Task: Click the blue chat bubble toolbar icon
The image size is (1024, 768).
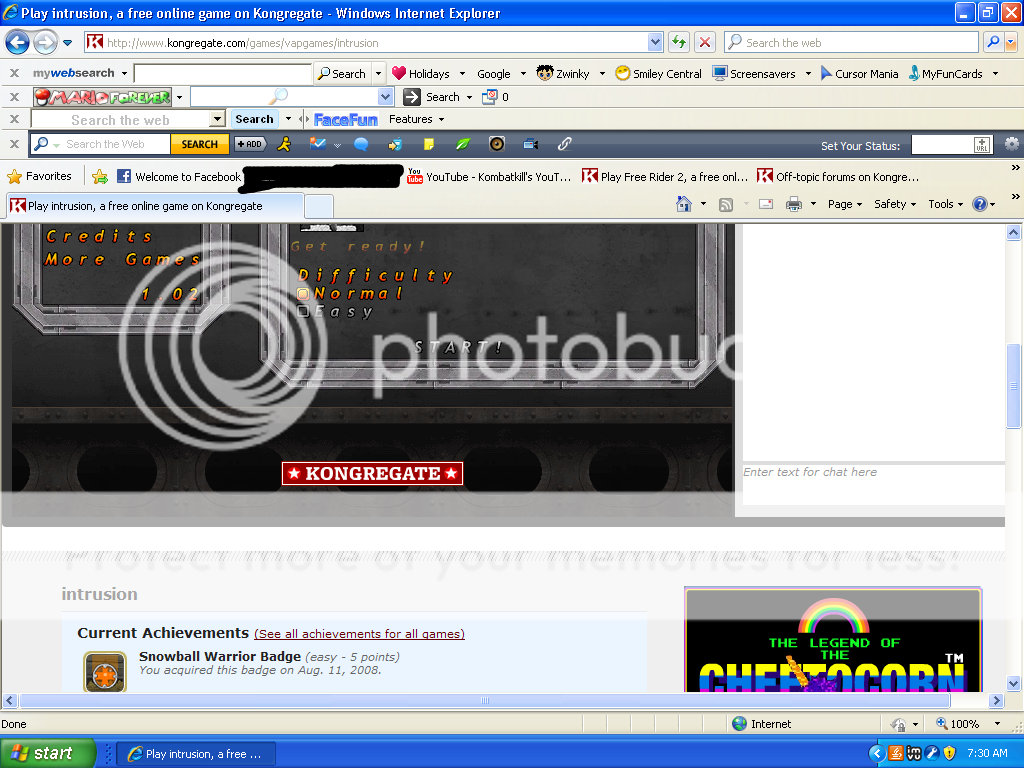Action: [361, 144]
